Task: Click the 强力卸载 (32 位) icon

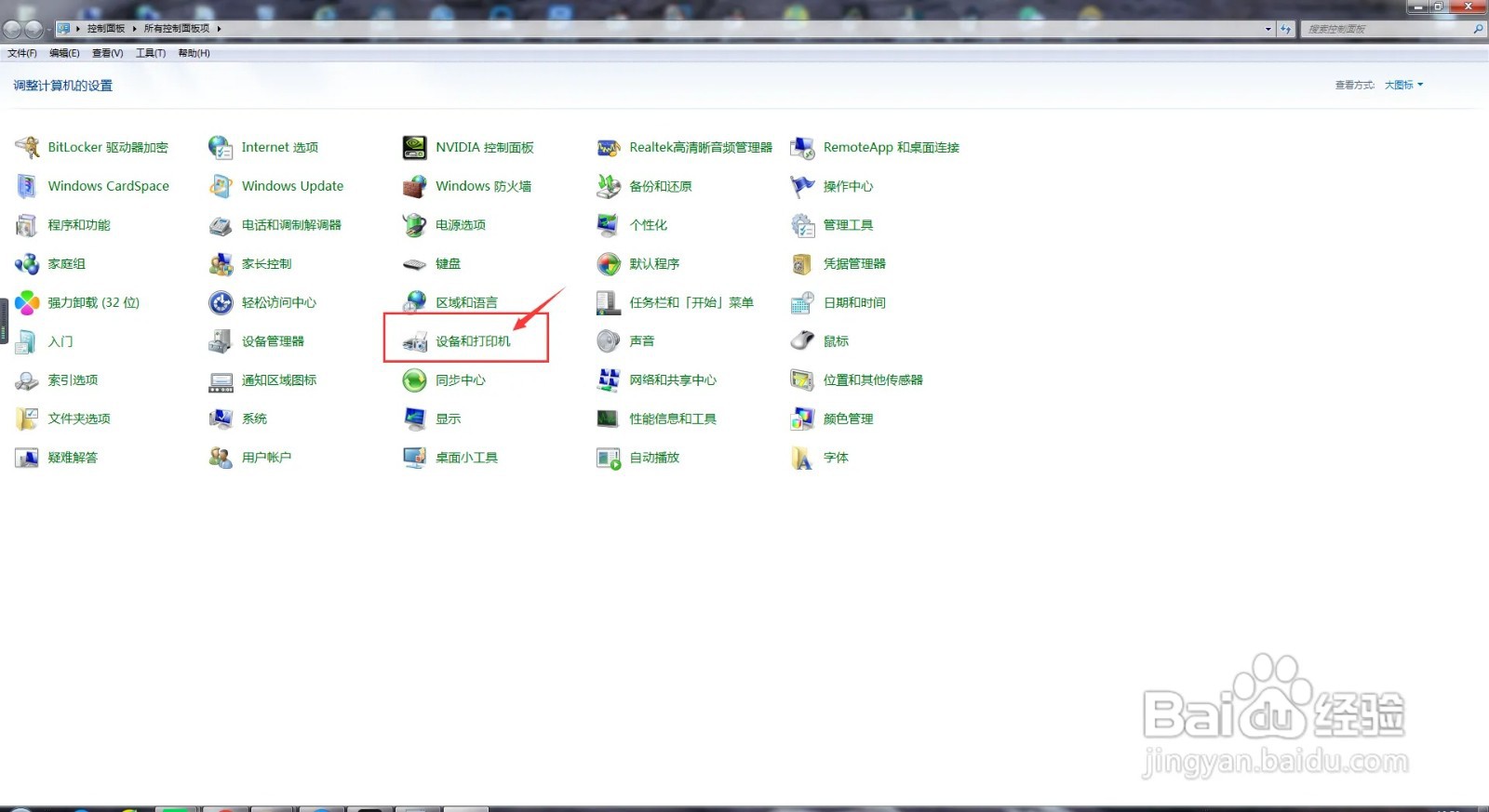Action: point(27,302)
